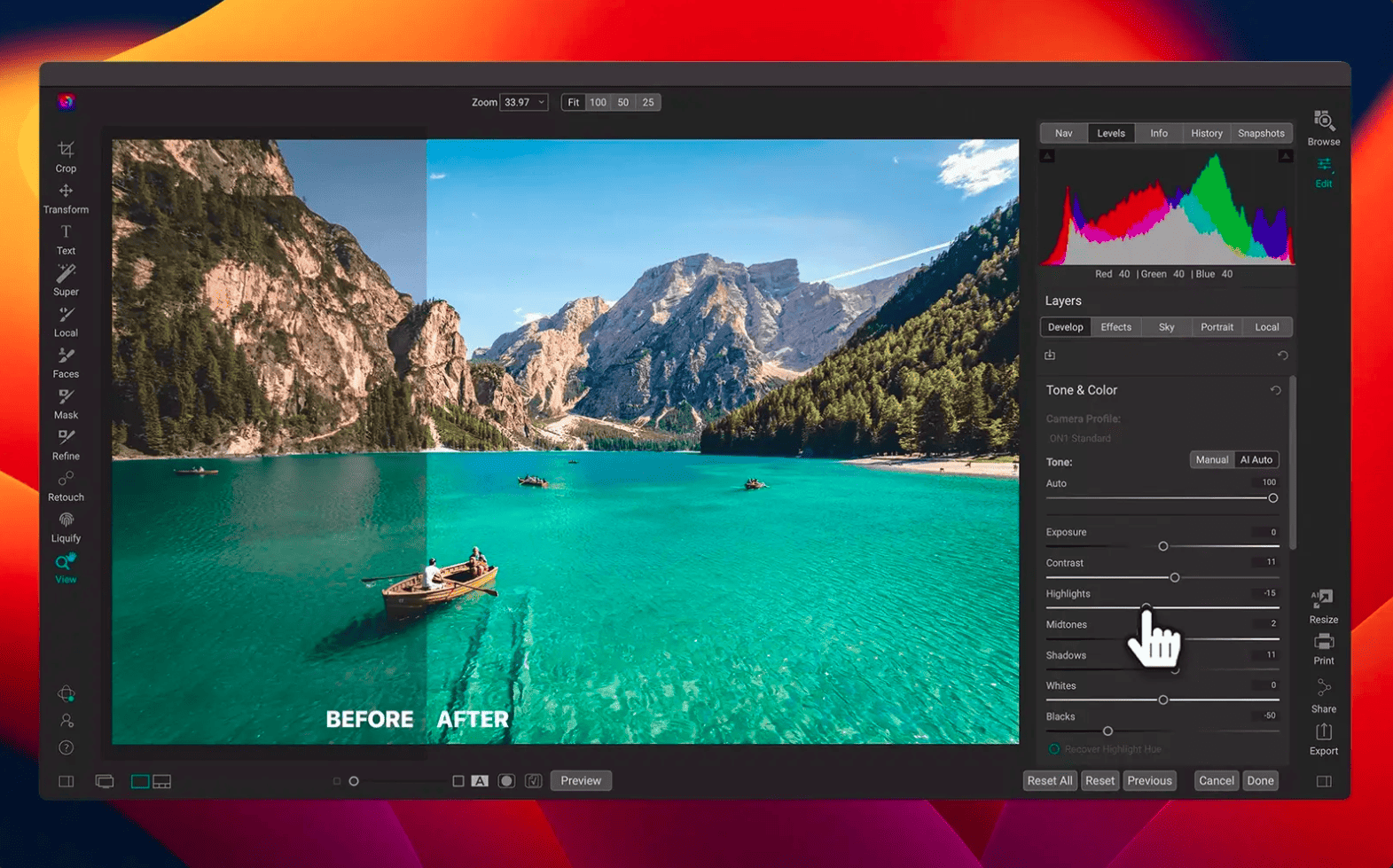Select the Liquify tool
1393x868 pixels.
click(x=66, y=527)
